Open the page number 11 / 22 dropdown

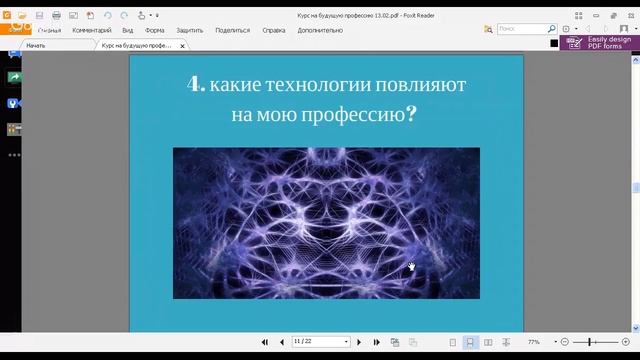pos(346,342)
